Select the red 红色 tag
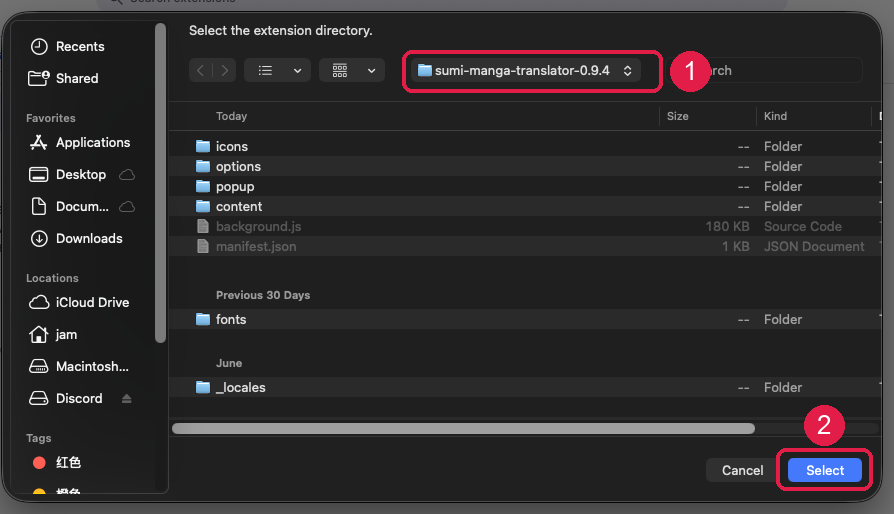894x514 pixels. 57,462
